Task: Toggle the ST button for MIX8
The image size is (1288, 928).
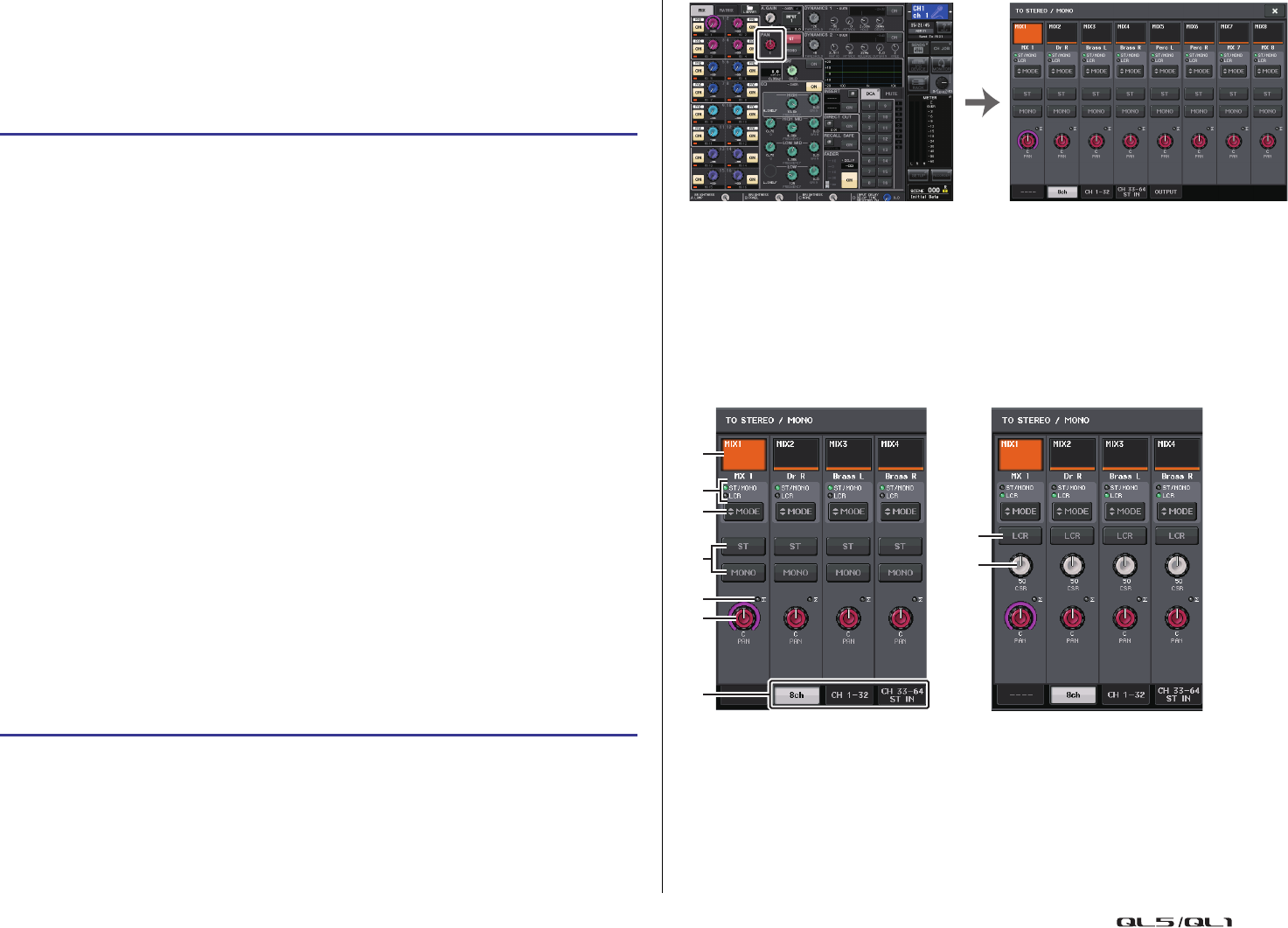Action: [x=1268, y=94]
